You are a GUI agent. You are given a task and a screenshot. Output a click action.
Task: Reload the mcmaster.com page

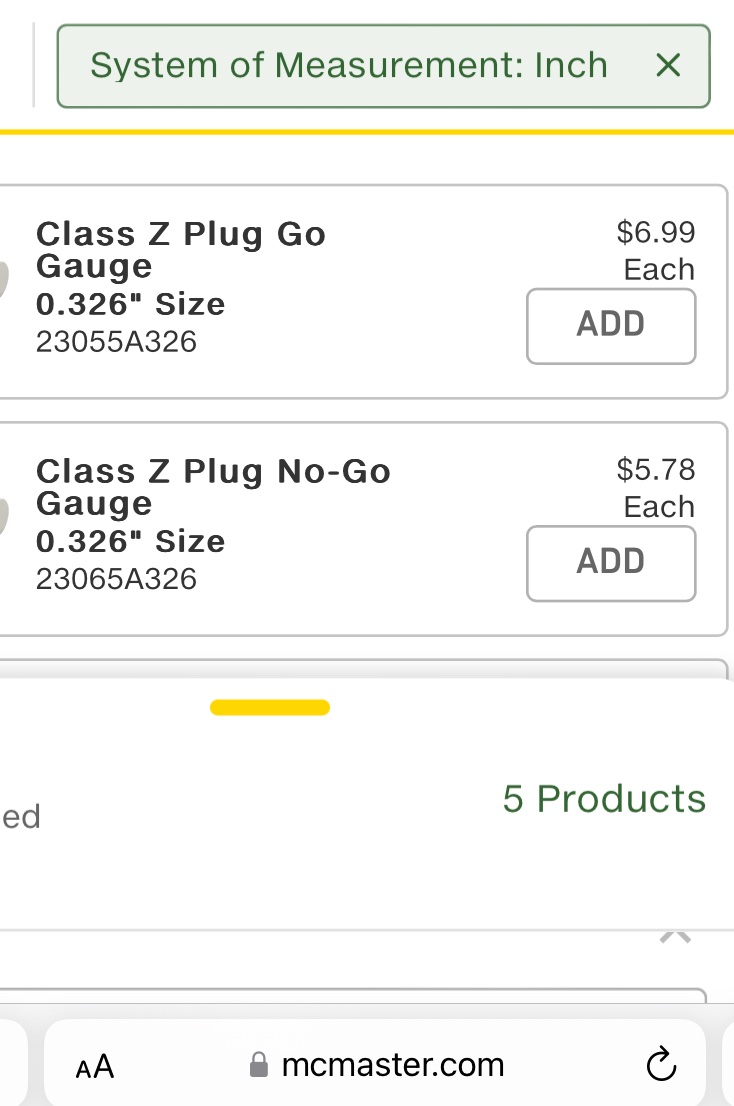[661, 1066]
